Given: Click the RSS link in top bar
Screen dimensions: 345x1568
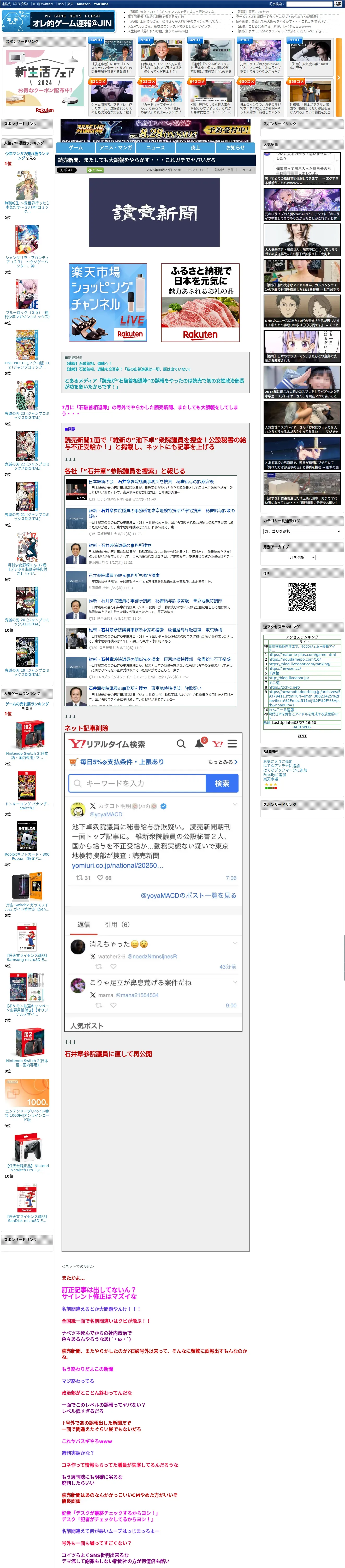Looking at the screenshot, I should click(x=61, y=4).
